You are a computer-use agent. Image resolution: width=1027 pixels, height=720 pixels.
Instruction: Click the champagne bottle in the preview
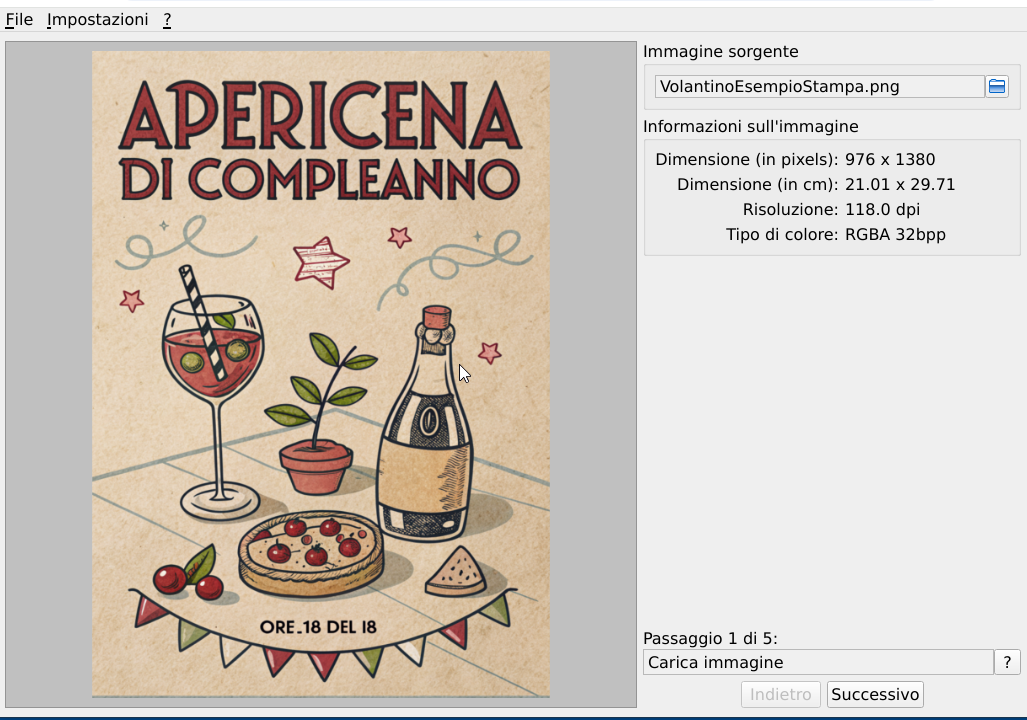pos(427,430)
